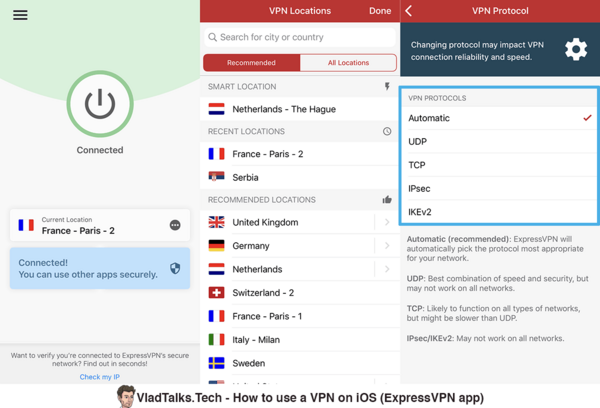Image resolution: width=600 pixels, height=408 pixels.
Task: Click the Recent Locations clock icon
Action: click(x=387, y=131)
